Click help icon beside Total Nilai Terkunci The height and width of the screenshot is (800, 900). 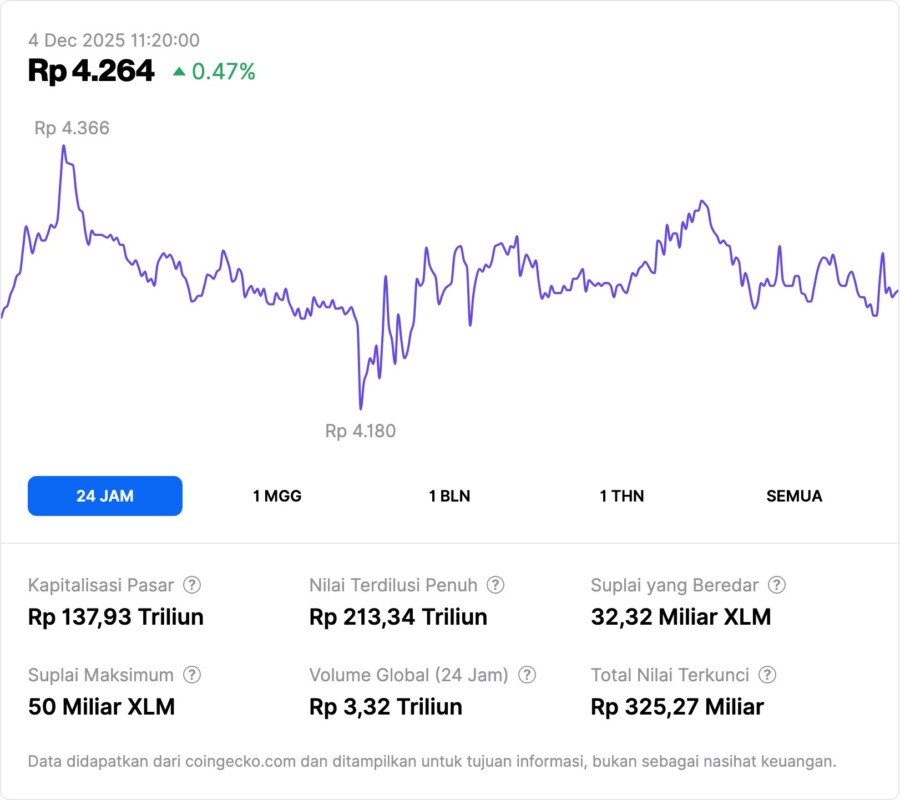click(x=767, y=675)
